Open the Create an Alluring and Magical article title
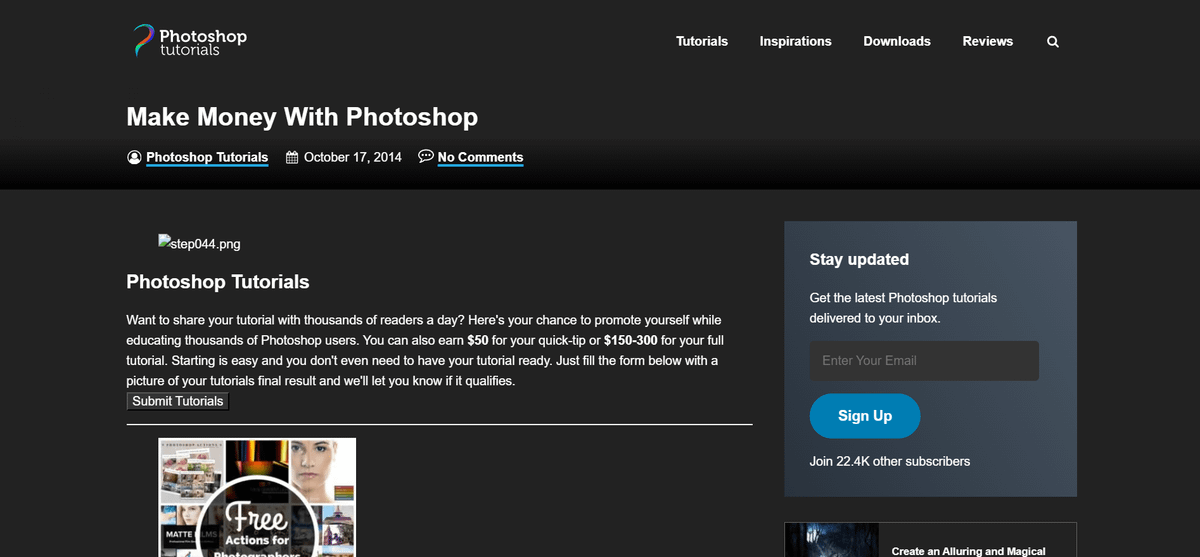The height and width of the screenshot is (557, 1200). [967, 550]
